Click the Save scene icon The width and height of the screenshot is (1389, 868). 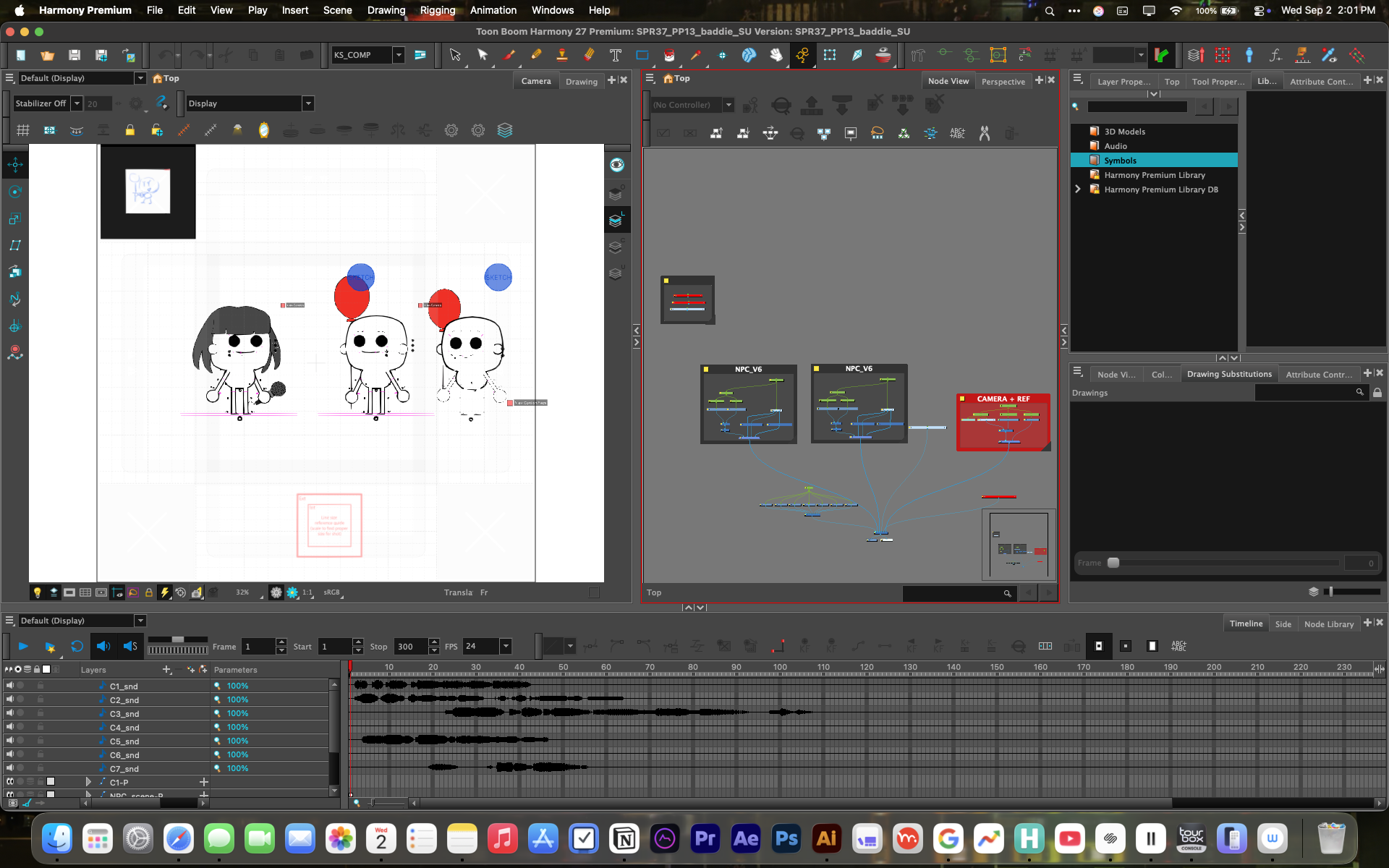pos(74,55)
